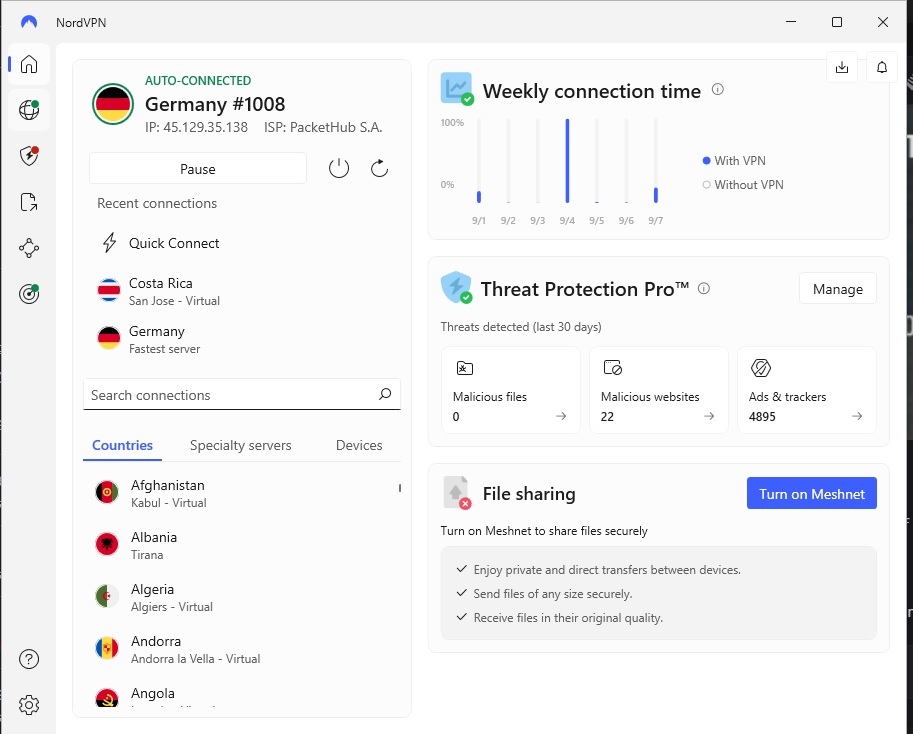Select Albania in country list
This screenshot has width=913, height=734.
click(242, 545)
